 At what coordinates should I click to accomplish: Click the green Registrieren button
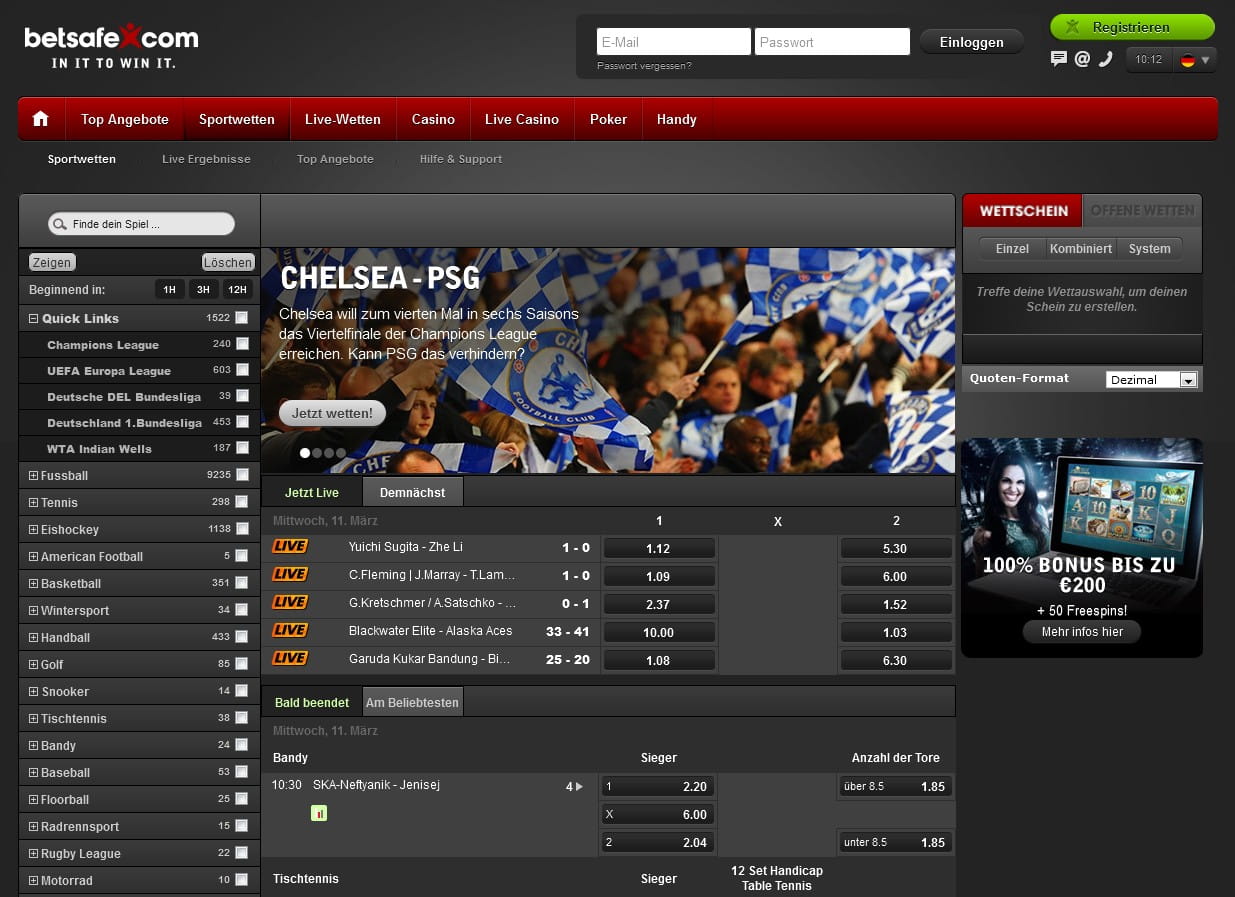[1132, 27]
